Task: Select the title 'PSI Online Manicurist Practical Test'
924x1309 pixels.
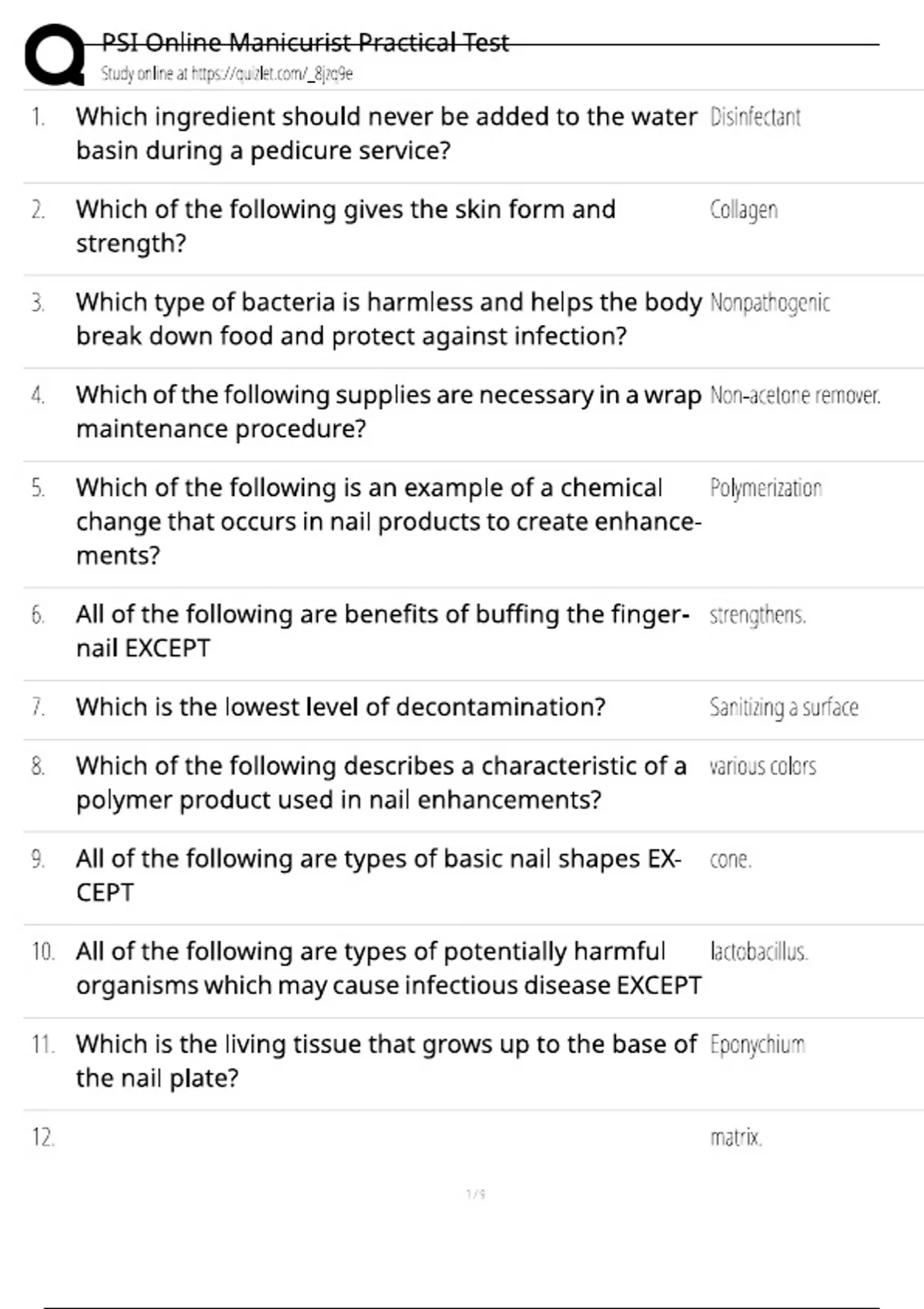Action: [305, 42]
